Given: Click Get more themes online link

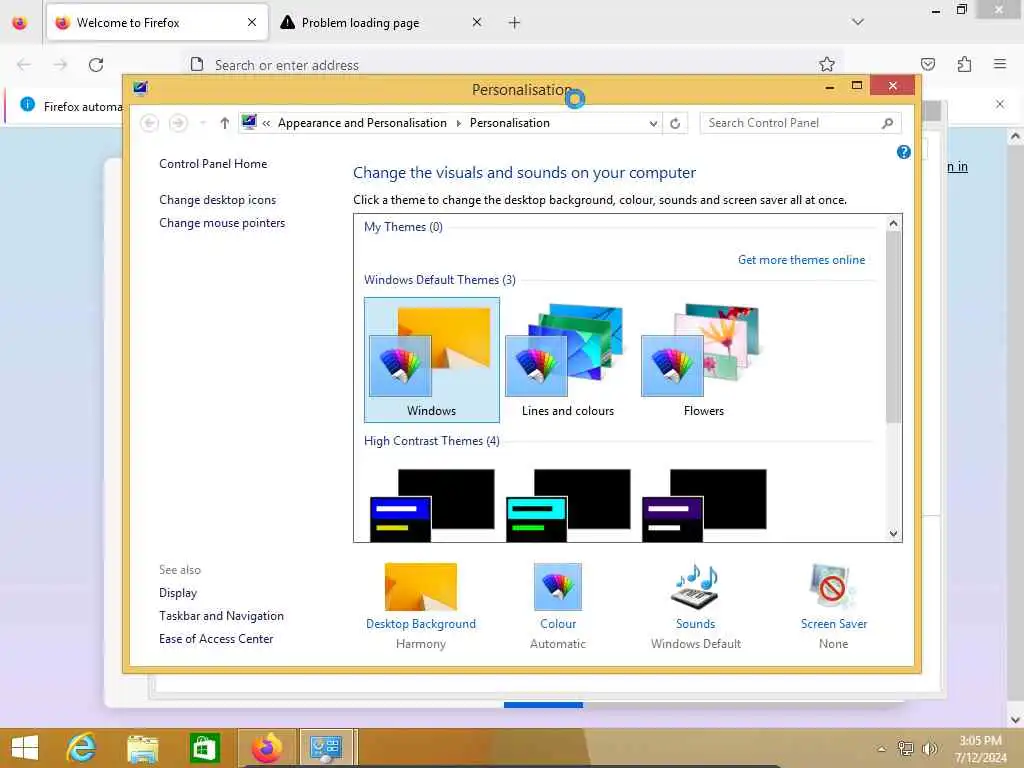Looking at the screenshot, I should point(801,260).
